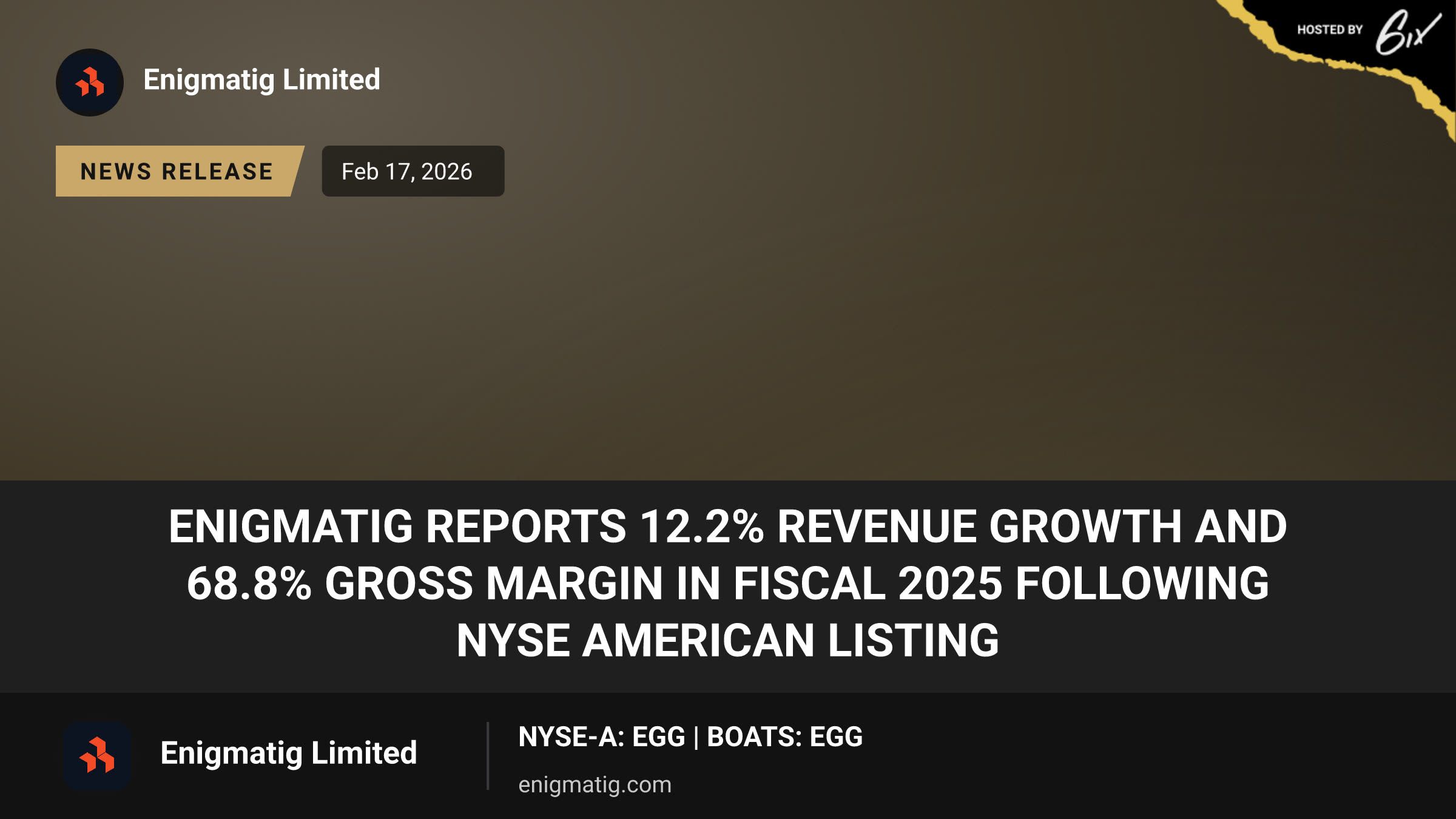Click the HOSTED BY label
Screen dimensions: 1456x819
[x=1330, y=30]
